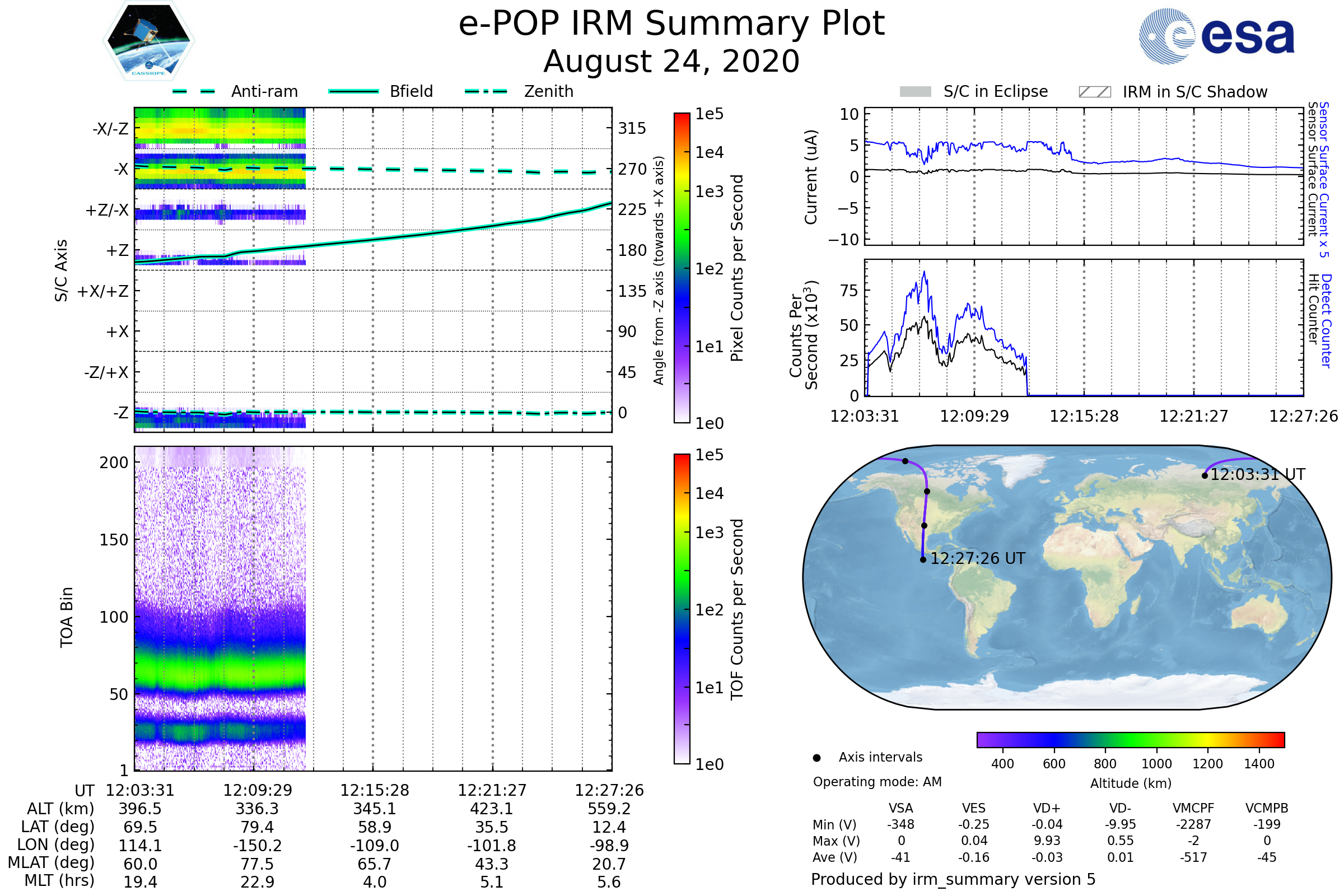Screen dimensions: 1344x896
Task: Click the 12:27:26 UT track endpoint on map
Action: 923,559
